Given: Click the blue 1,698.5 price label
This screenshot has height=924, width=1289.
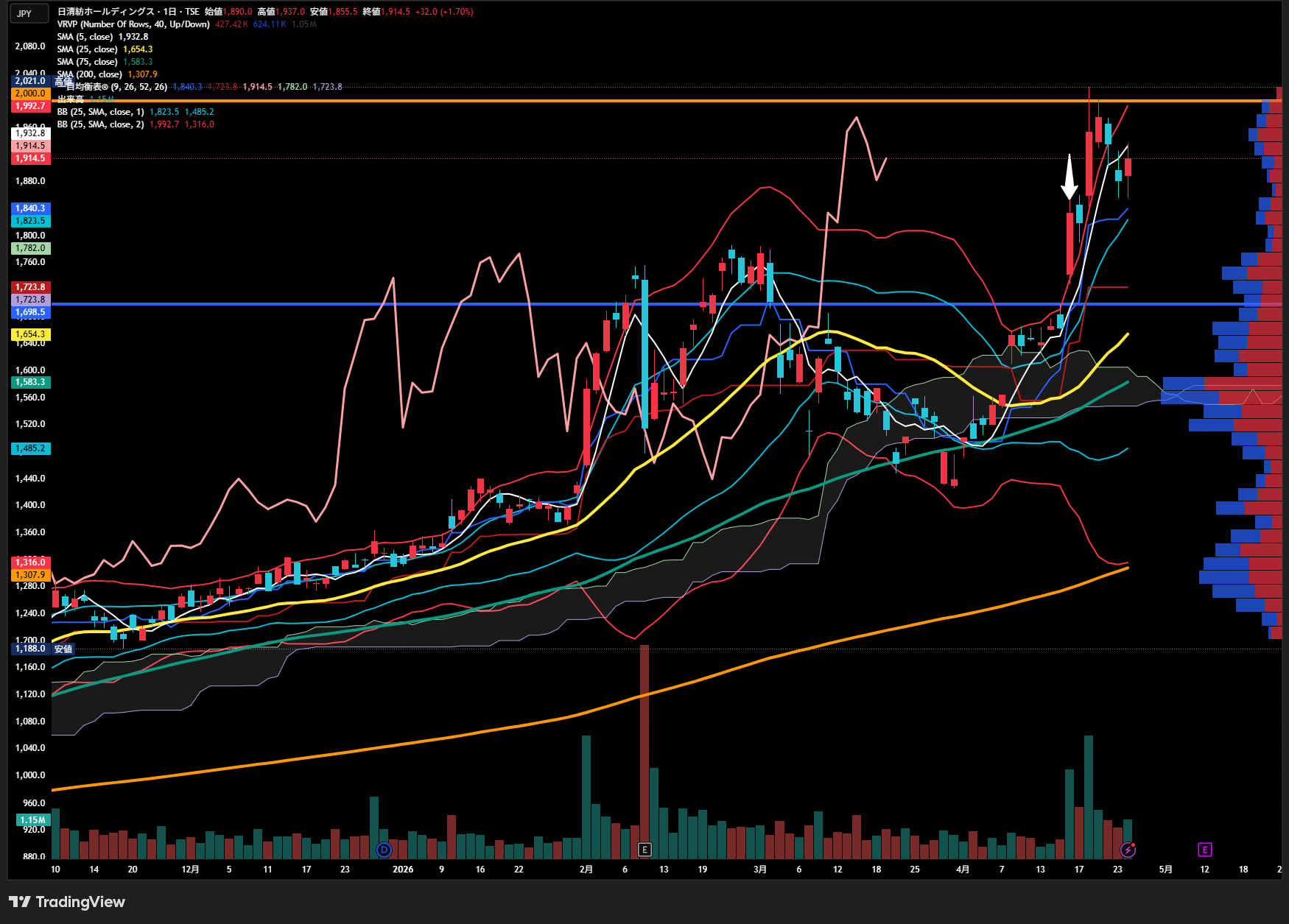Looking at the screenshot, I should 30,312.
